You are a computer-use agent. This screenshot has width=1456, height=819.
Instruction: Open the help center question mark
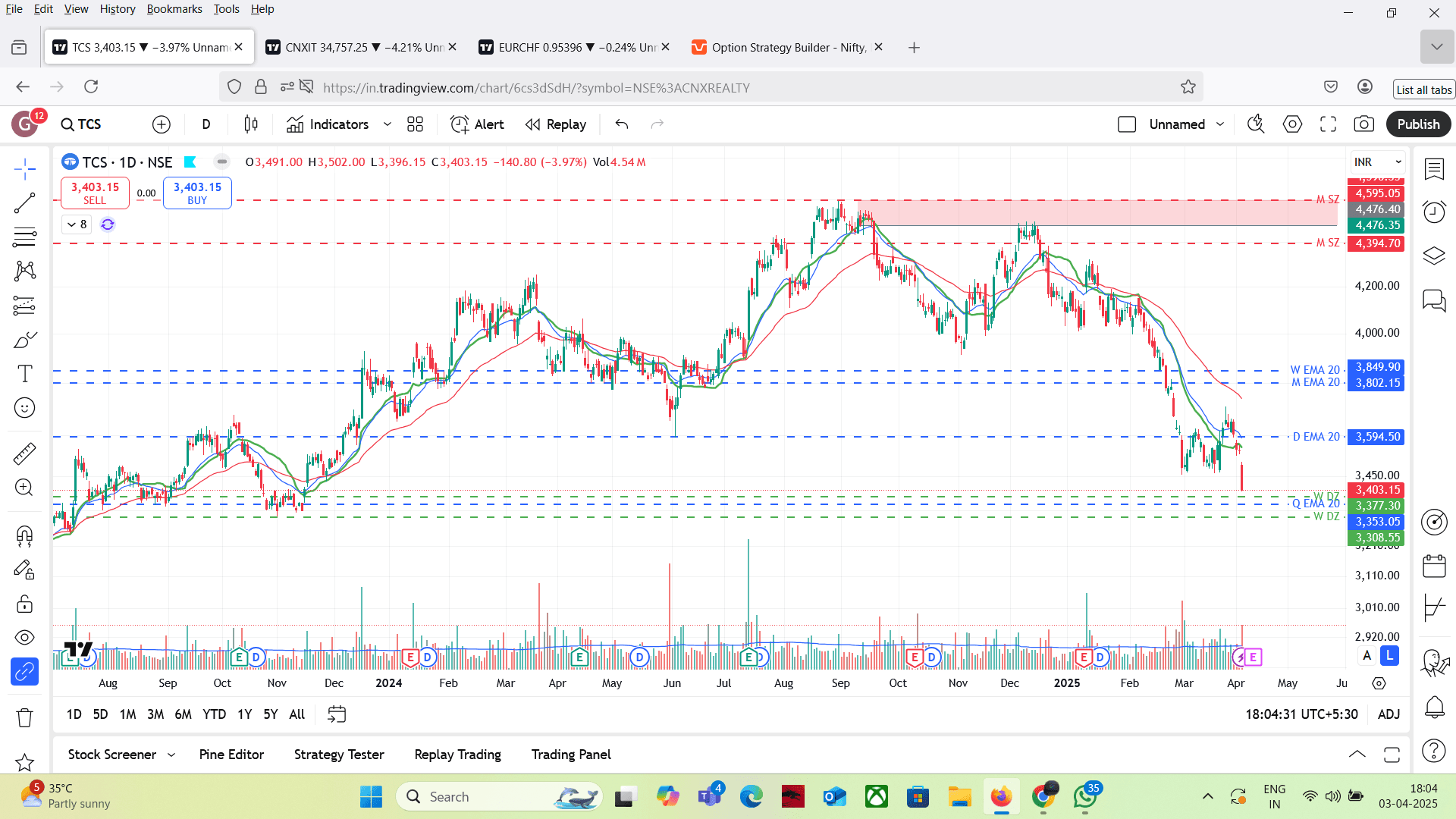1434,751
